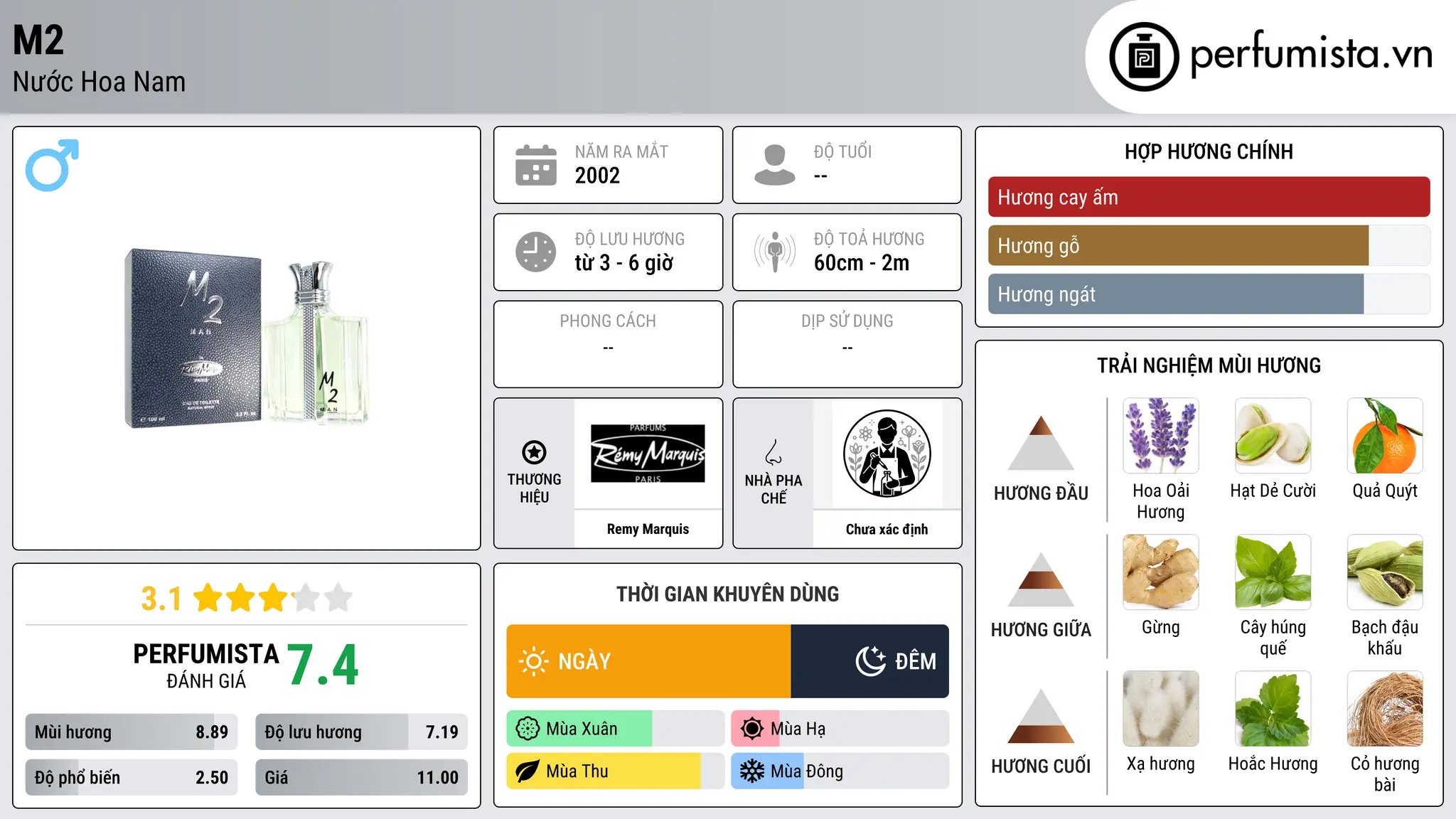
Task: Click the Mùa Xuân season bar
Action: (616, 729)
